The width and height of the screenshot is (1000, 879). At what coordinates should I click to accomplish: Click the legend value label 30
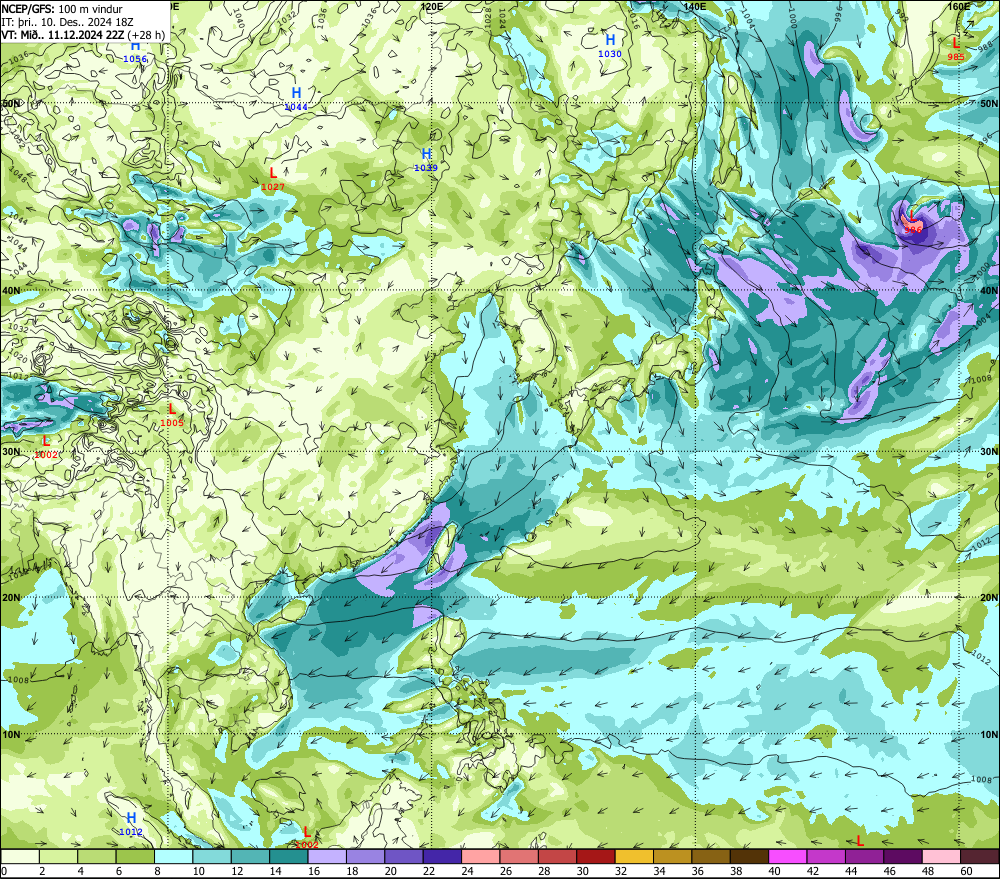point(582,871)
